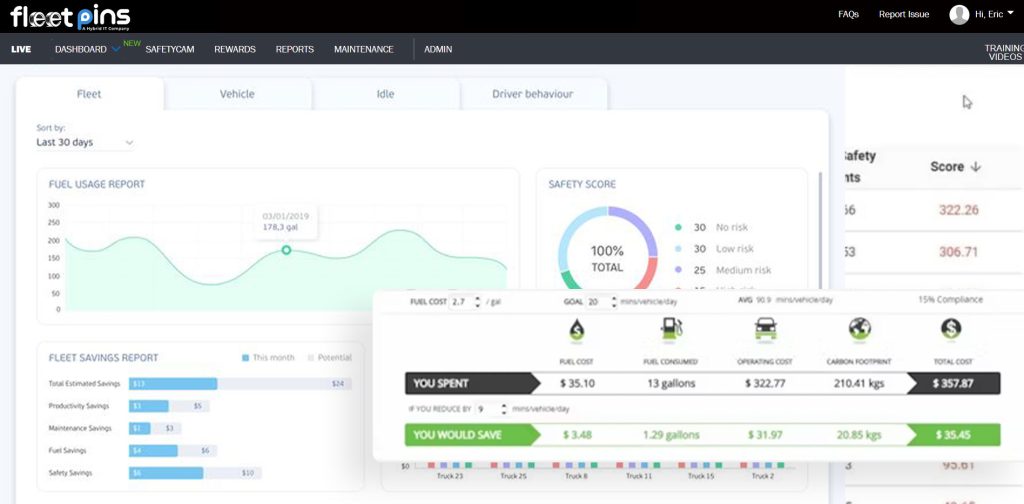Image resolution: width=1024 pixels, height=504 pixels.
Task: Click the safety score donut chart
Action: pos(607,248)
